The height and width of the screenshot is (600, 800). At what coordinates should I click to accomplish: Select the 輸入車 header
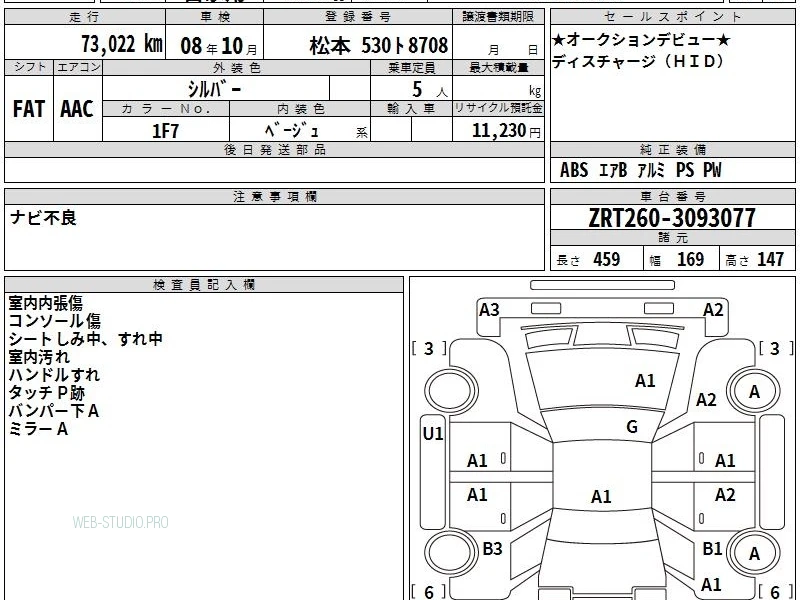pyautogui.click(x=411, y=109)
